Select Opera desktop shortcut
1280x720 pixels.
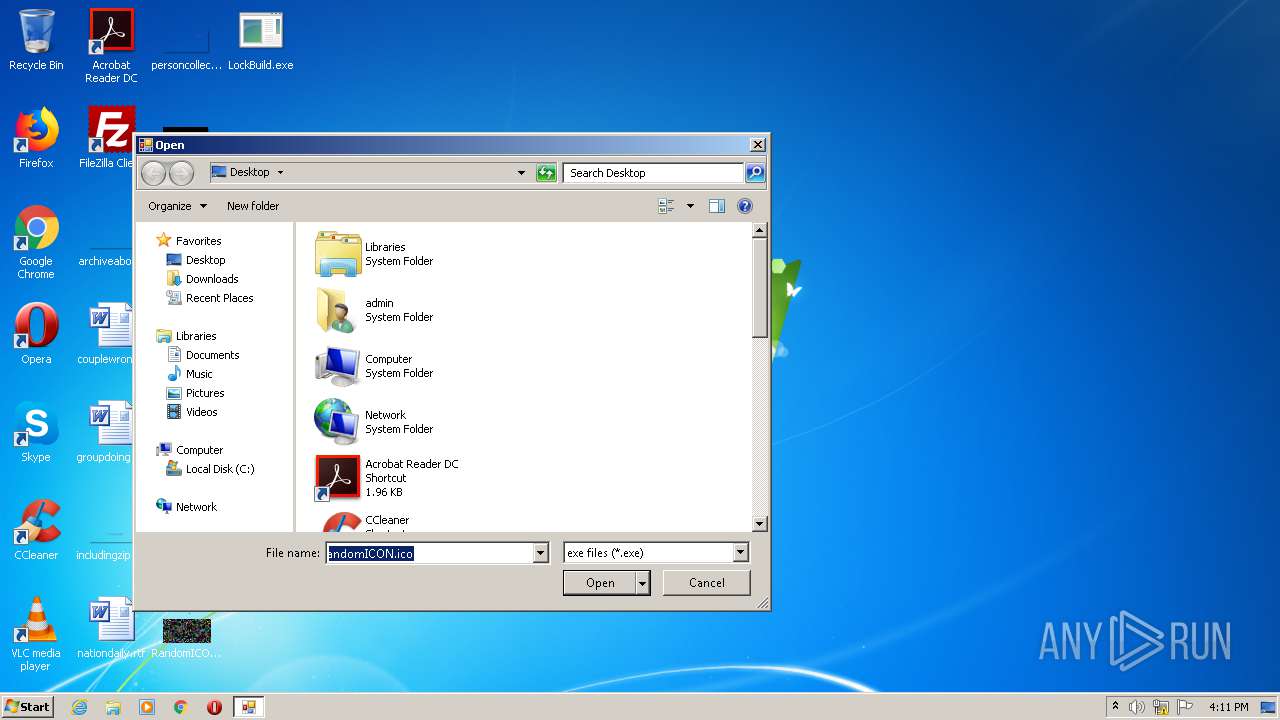point(36,334)
